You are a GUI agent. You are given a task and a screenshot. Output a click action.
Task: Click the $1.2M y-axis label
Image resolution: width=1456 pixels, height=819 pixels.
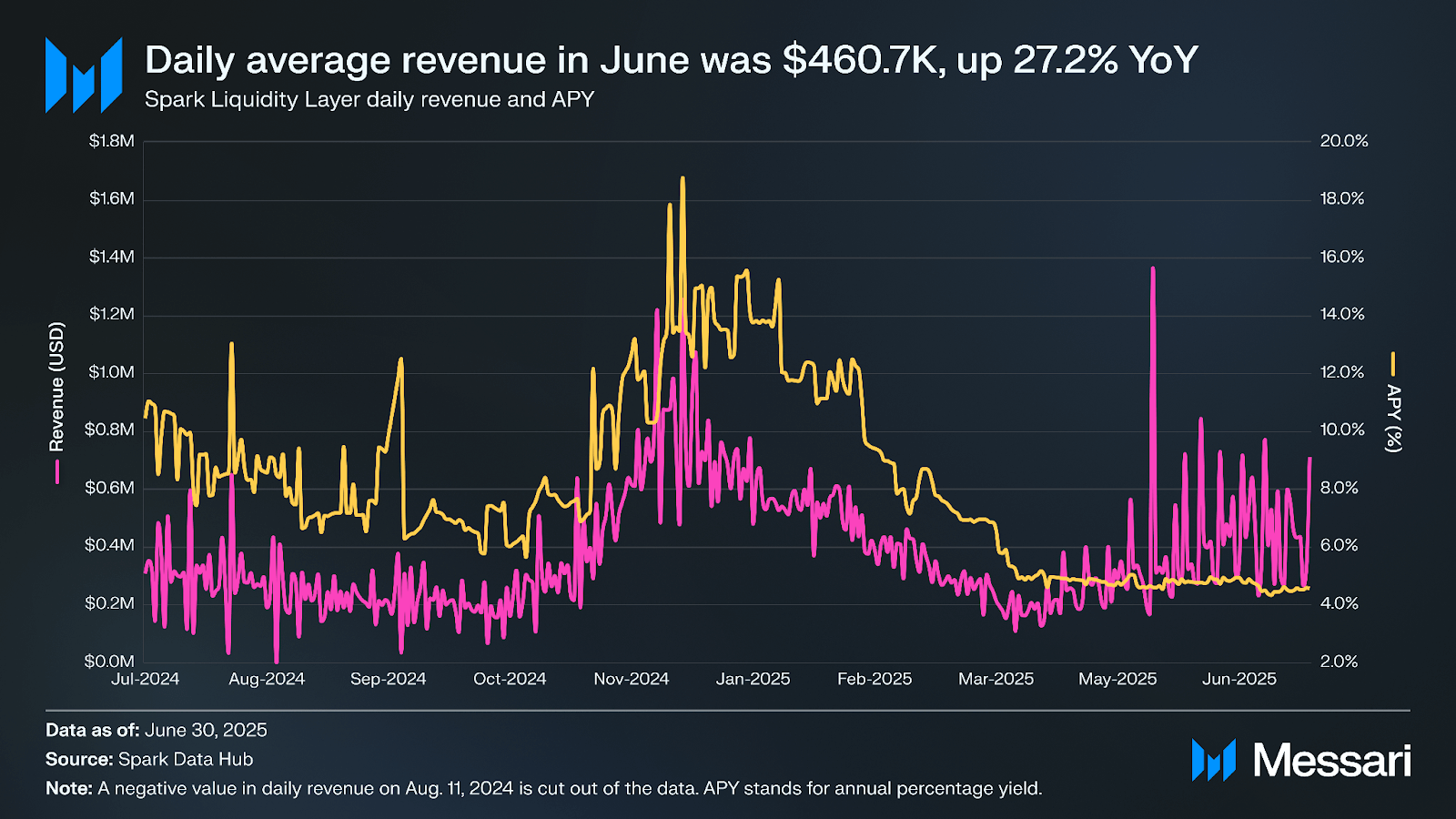[112, 314]
